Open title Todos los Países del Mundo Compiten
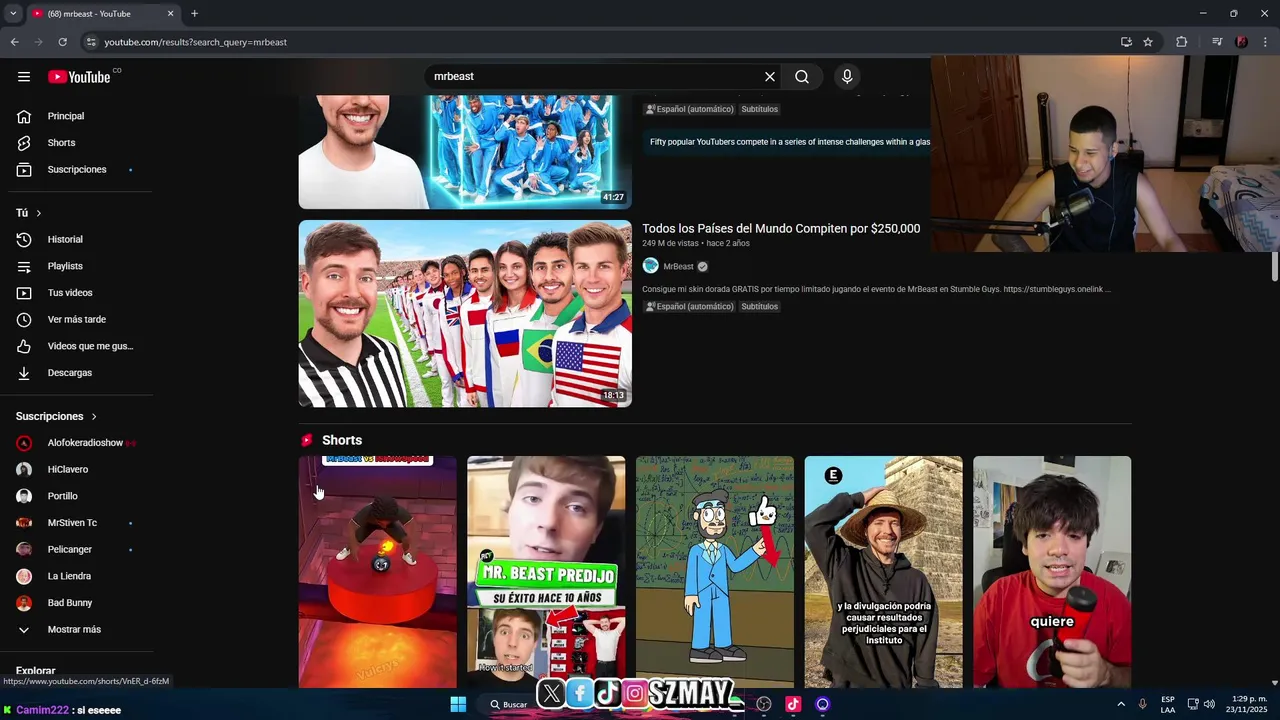This screenshot has height=720, width=1280. click(781, 229)
